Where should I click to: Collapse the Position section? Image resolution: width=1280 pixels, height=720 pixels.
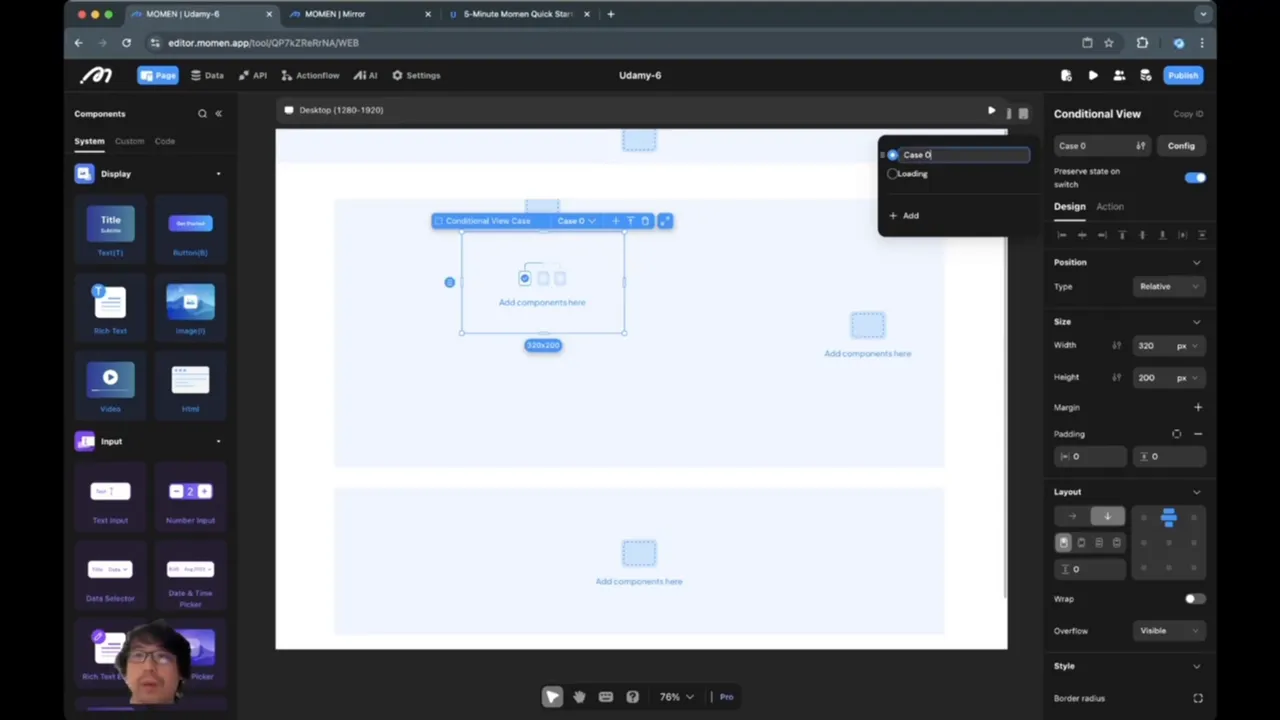click(x=1197, y=262)
